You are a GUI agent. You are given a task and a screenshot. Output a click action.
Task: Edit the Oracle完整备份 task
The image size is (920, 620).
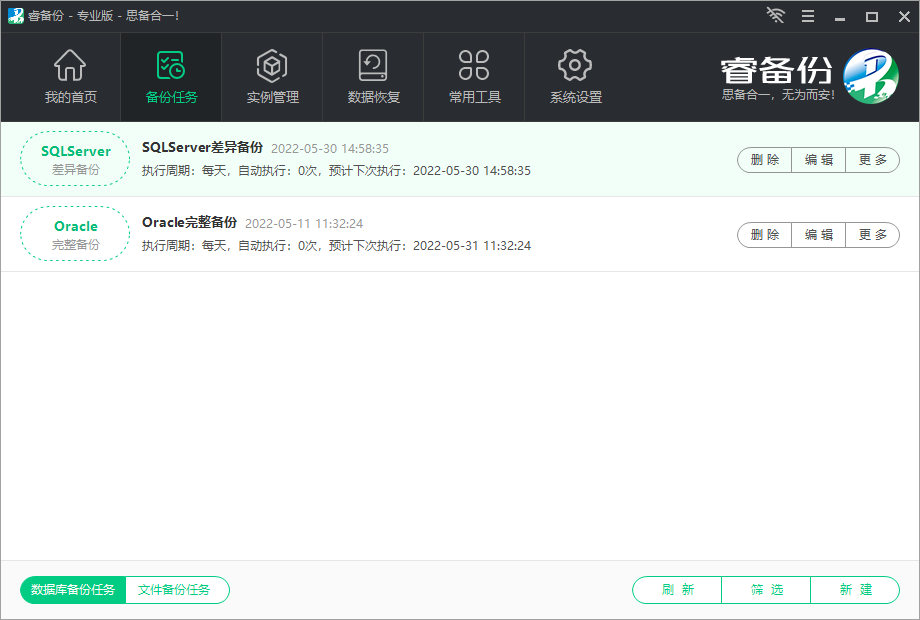click(x=818, y=235)
